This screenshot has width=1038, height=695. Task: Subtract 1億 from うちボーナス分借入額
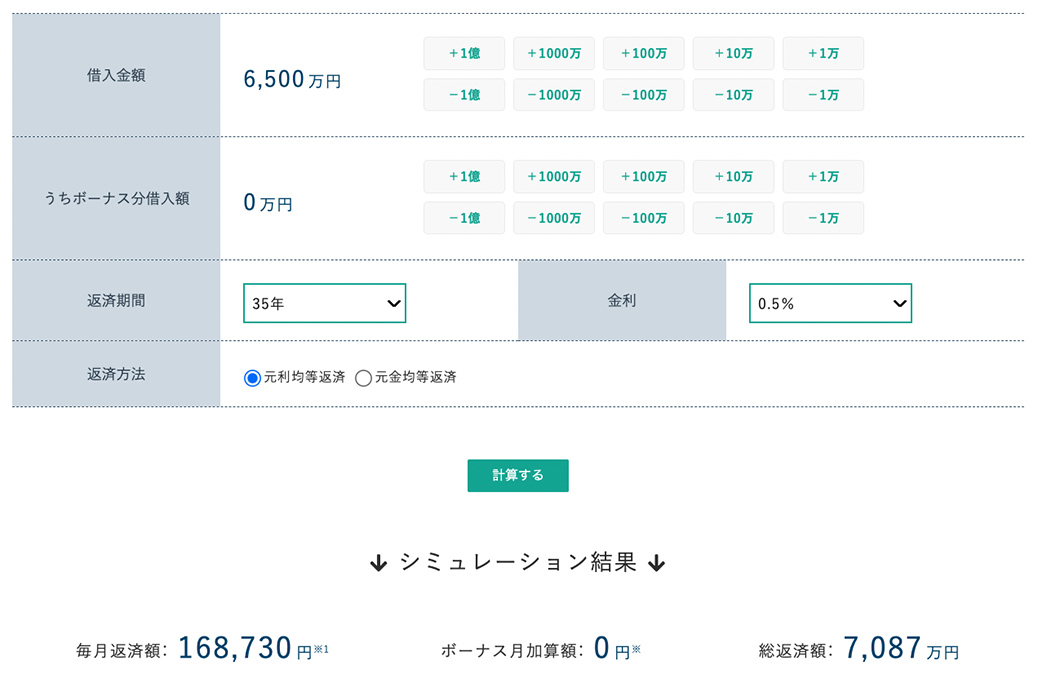coord(464,218)
